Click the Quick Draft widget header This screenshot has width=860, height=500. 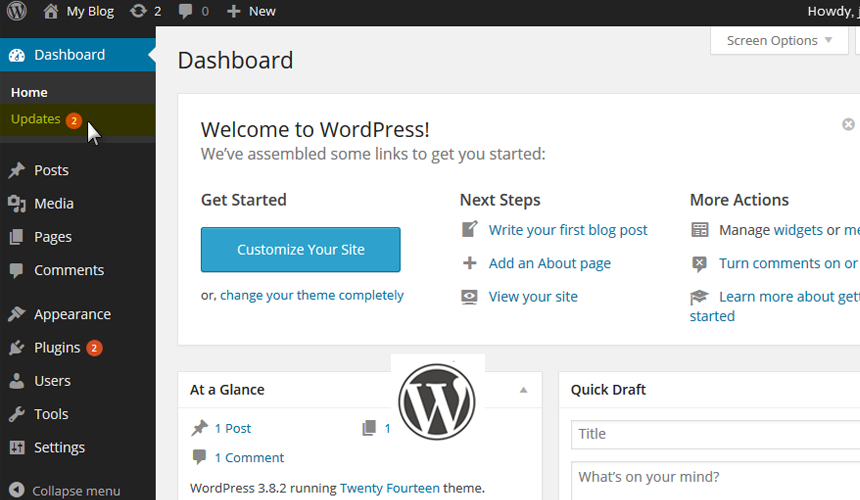click(x=709, y=390)
